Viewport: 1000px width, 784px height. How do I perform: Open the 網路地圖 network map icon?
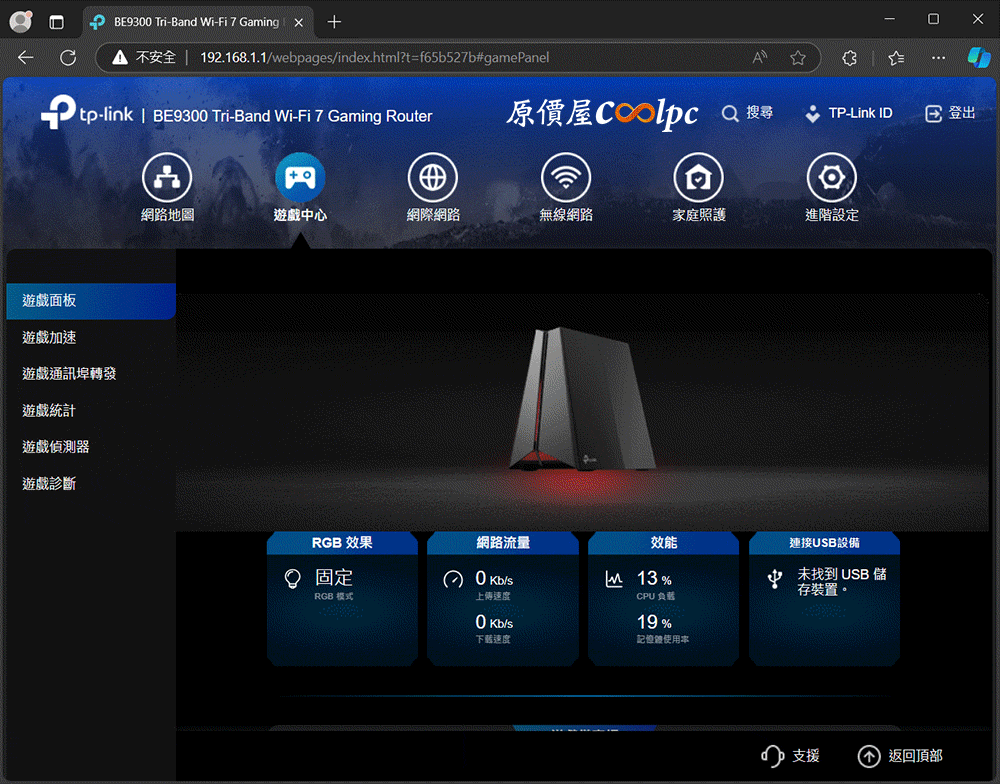click(167, 177)
